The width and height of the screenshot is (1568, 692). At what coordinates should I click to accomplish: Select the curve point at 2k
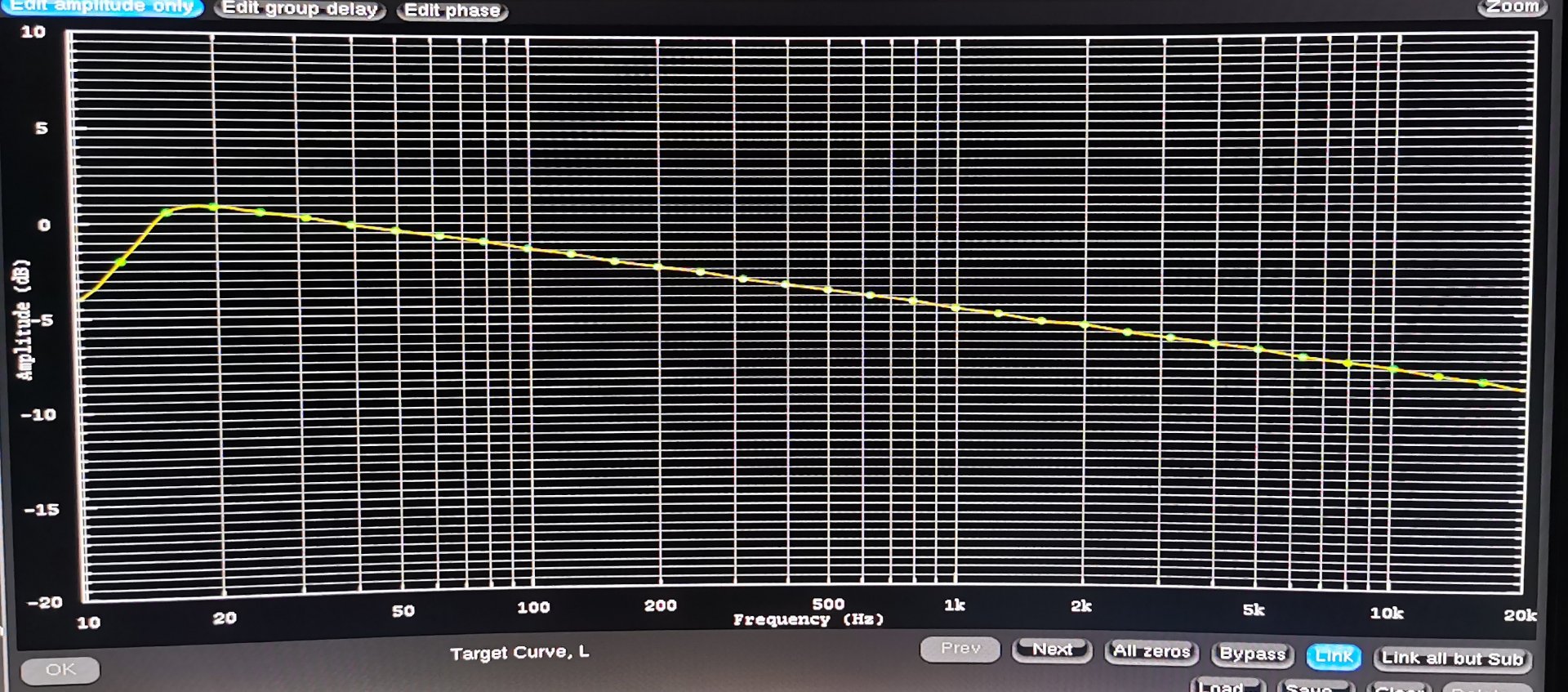point(1085,325)
